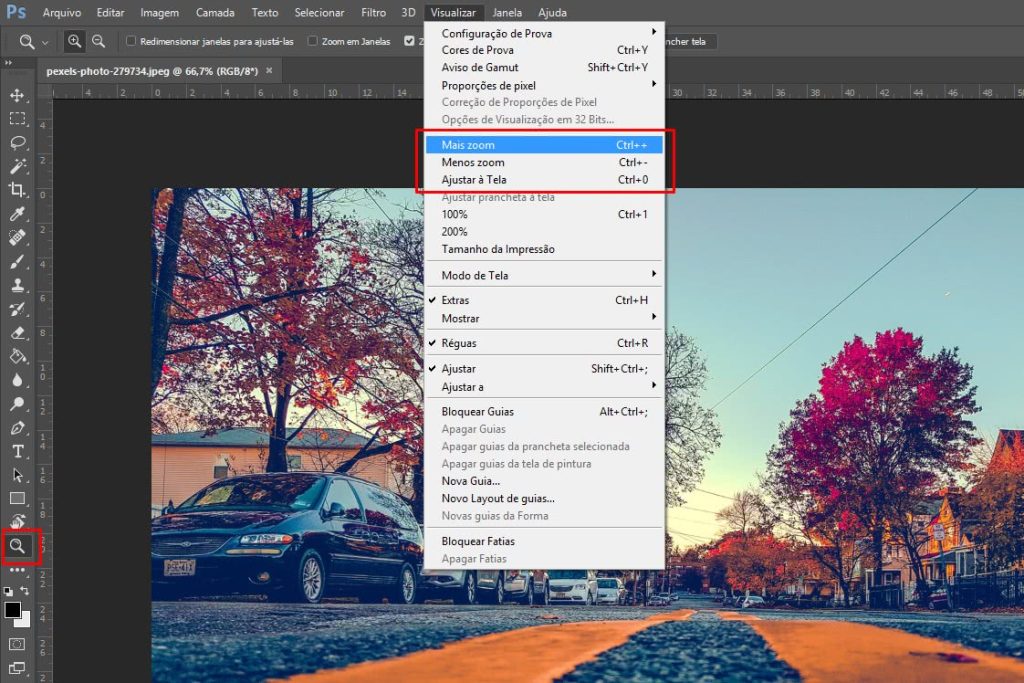This screenshot has width=1024, height=683.
Task: Select the Pen tool
Action: (x=18, y=428)
